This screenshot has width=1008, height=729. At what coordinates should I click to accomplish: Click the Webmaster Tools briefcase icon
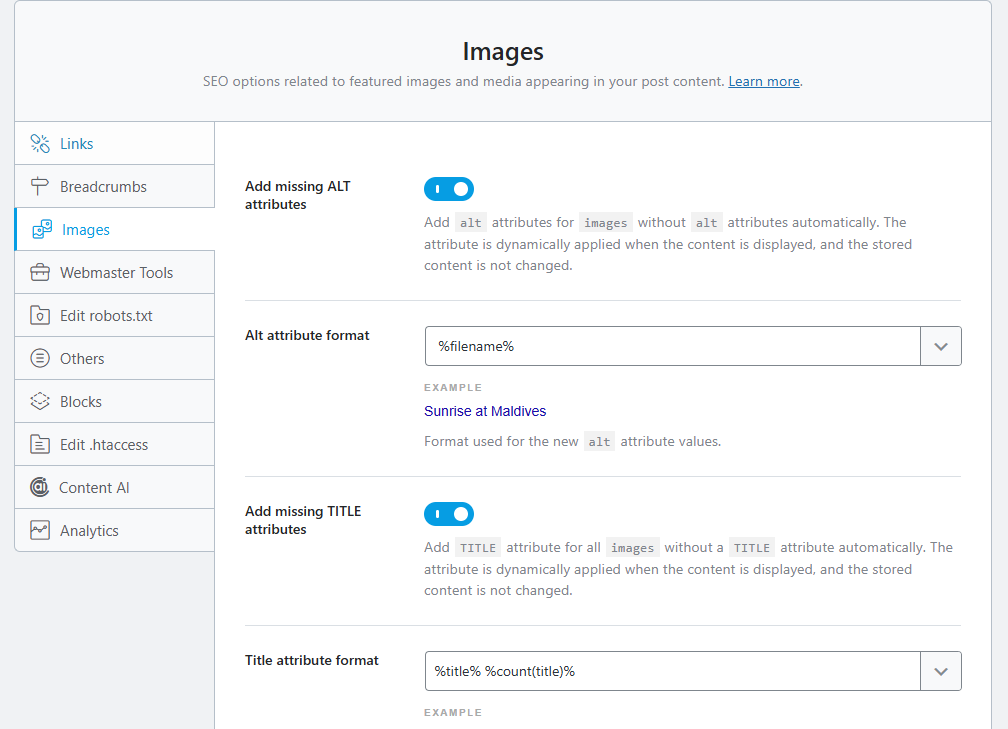[x=40, y=273]
